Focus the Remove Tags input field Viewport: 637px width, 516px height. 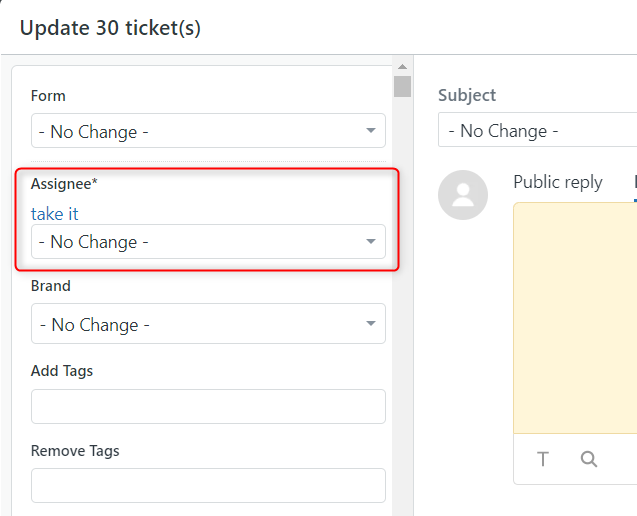tap(208, 485)
